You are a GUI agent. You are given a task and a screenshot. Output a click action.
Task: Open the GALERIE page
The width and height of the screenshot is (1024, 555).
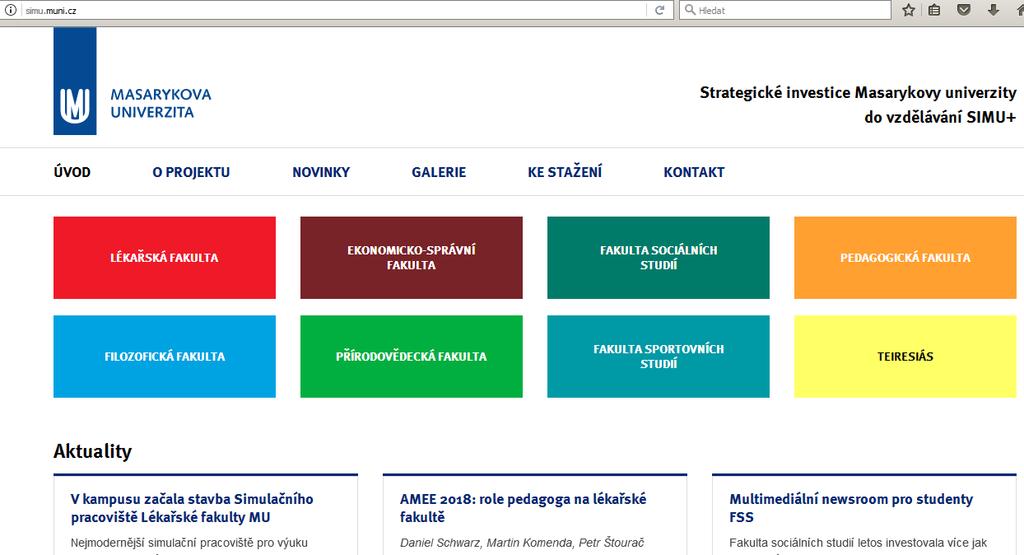pos(438,172)
